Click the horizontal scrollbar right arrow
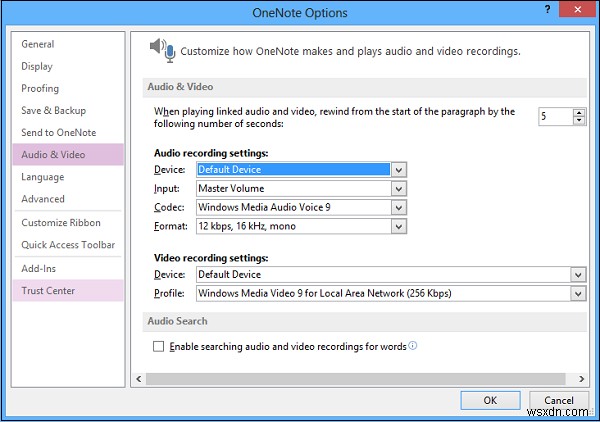The width and height of the screenshot is (600, 422). pyautogui.click(x=582, y=379)
